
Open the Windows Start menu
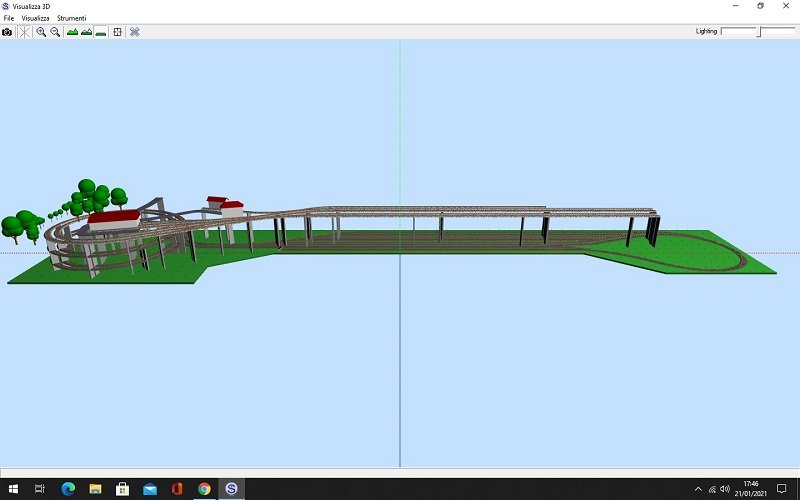pyautogui.click(x=14, y=489)
